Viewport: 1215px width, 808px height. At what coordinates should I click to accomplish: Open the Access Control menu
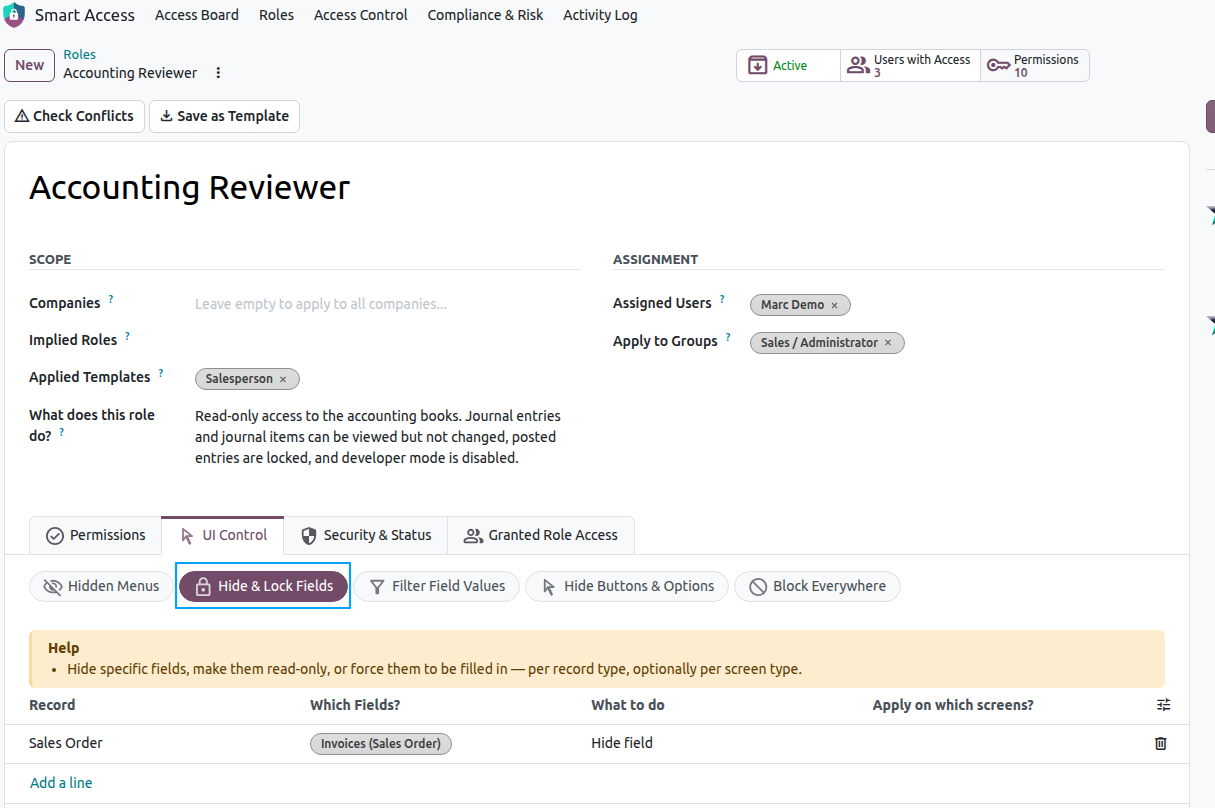point(361,15)
